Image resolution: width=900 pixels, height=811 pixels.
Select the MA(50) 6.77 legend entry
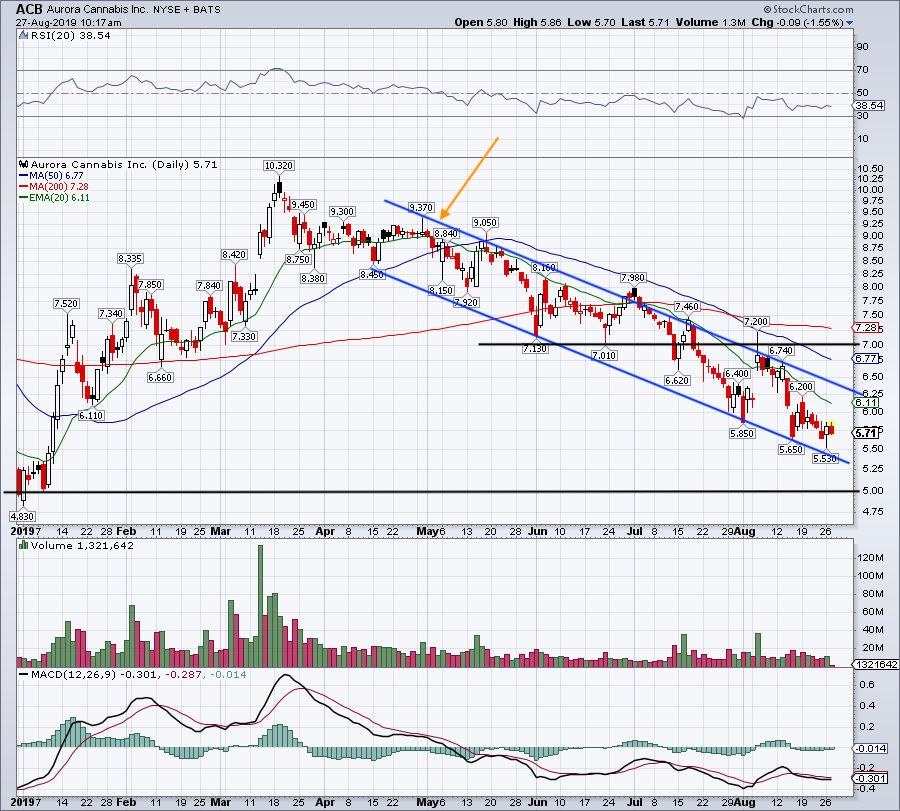(x=51, y=176)
